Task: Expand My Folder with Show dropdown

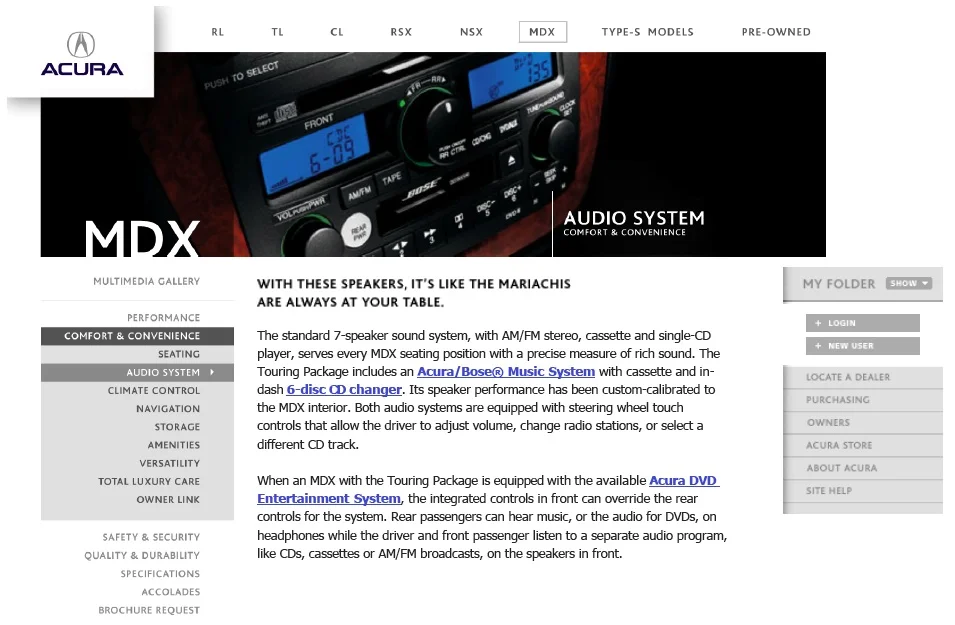Action: 909,284
